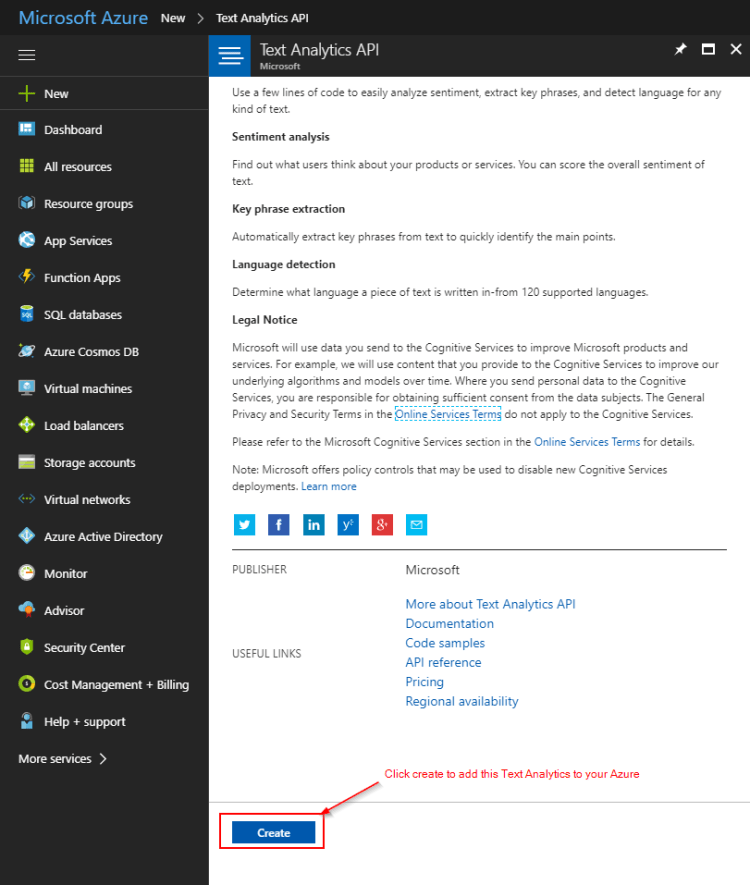
Task: Share via the Google Plus icon
Action: (382, 525)
